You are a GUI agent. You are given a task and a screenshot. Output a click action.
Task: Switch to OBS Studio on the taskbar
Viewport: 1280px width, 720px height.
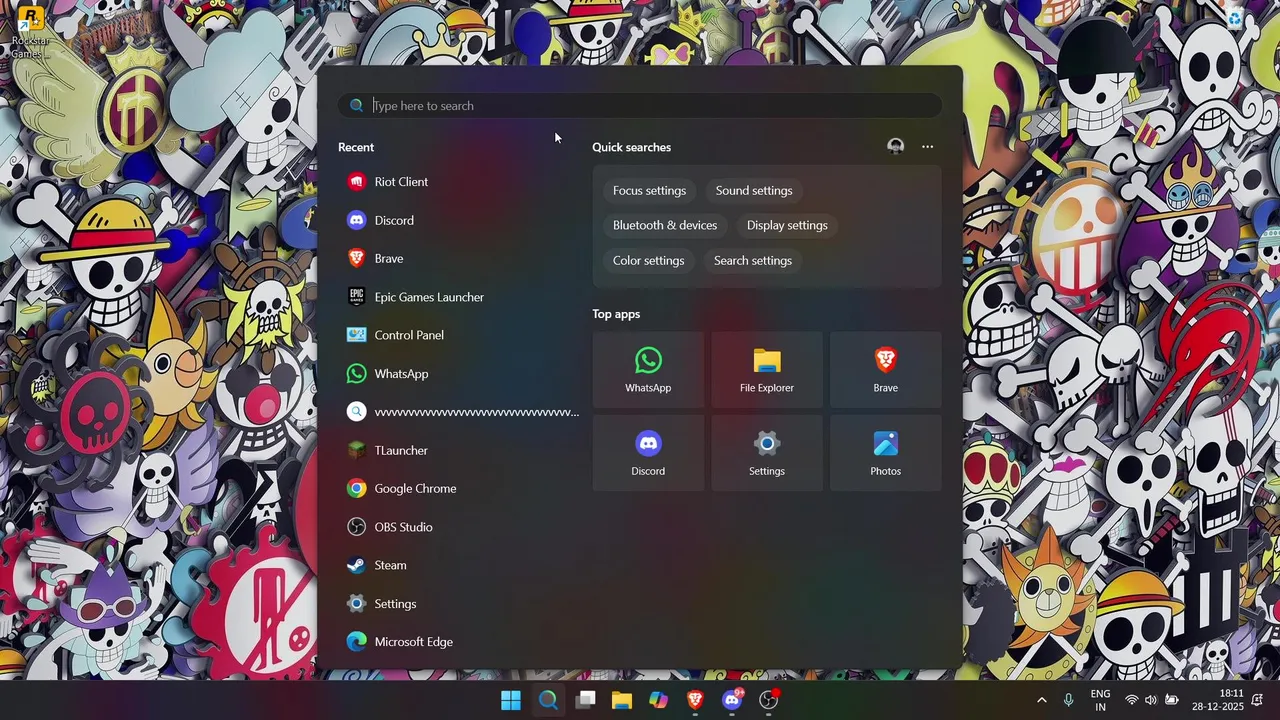769,700
